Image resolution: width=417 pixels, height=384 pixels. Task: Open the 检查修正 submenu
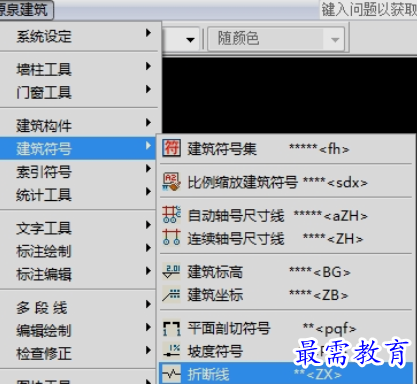(79, 353)
